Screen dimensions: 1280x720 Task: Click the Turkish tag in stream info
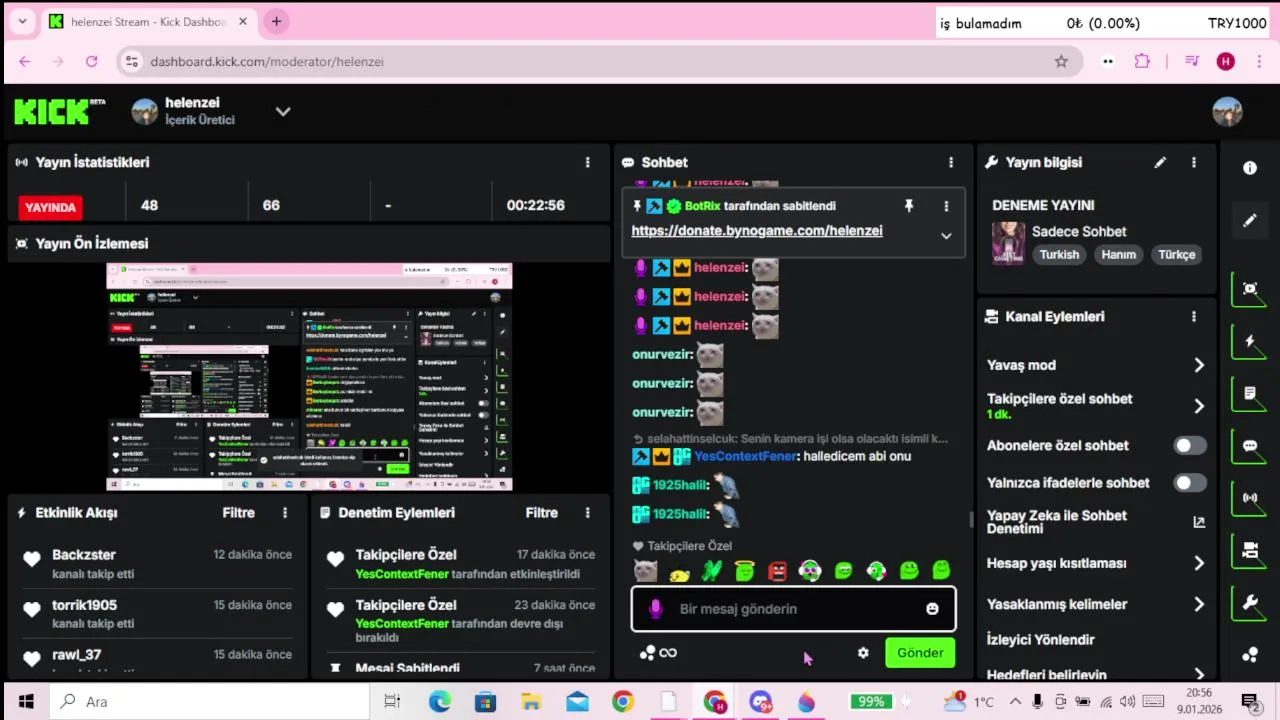tap(1059, 254)
